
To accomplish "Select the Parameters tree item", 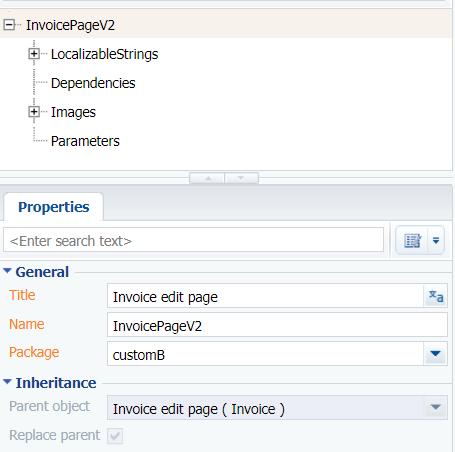I will tap(85, 141).
